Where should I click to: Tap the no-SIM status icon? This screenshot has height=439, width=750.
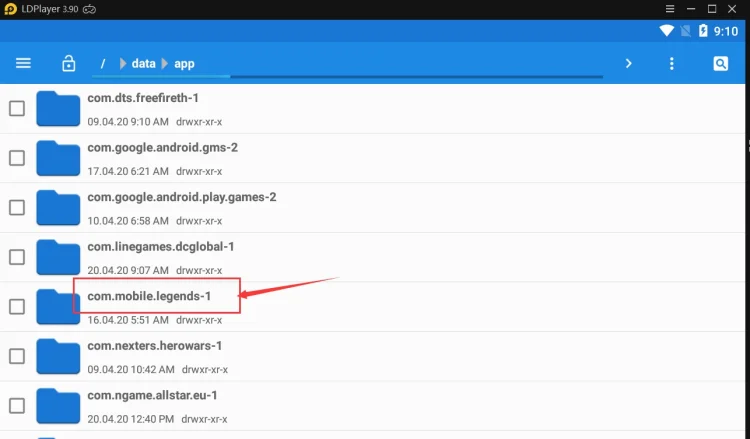coord(685,31)
